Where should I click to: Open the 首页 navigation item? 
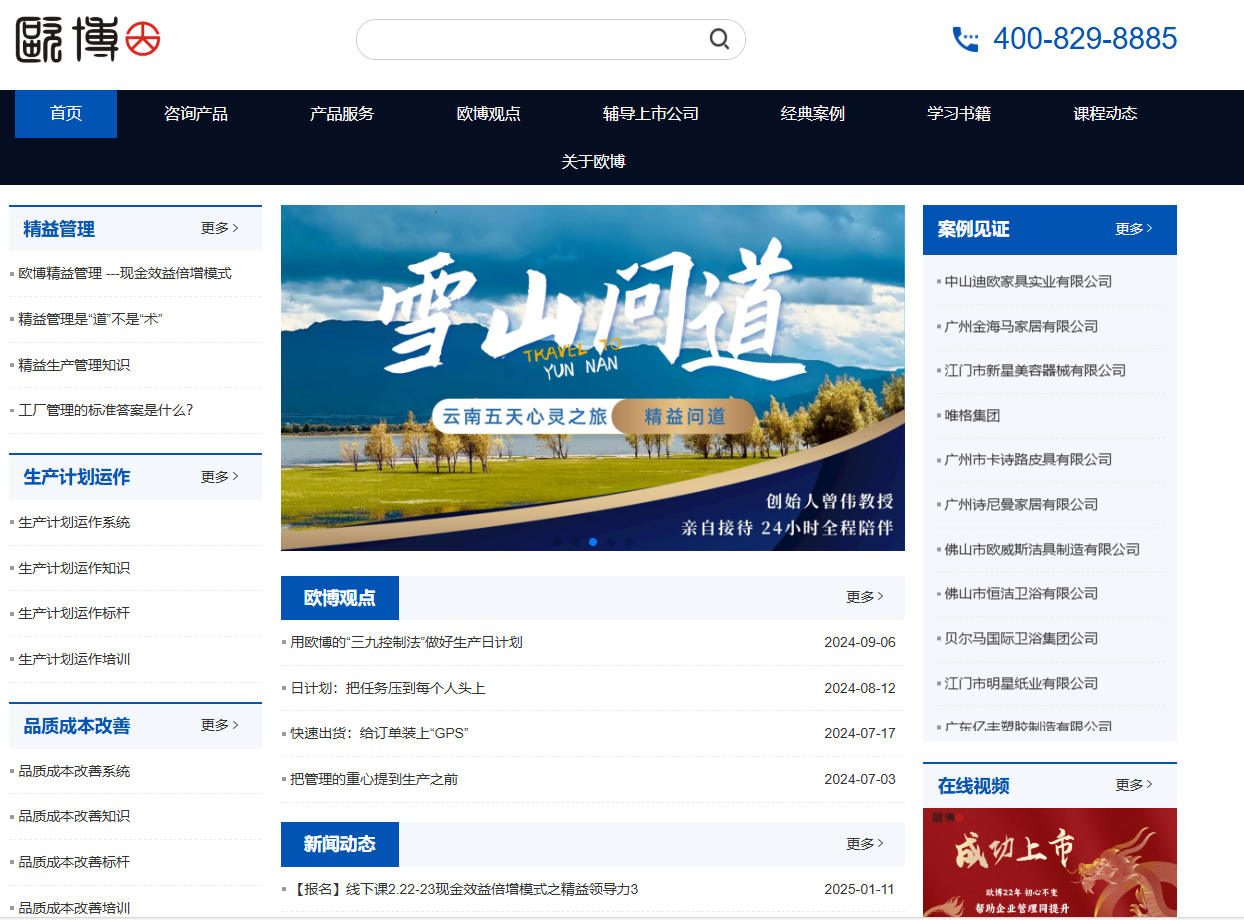tap(66, 113)
